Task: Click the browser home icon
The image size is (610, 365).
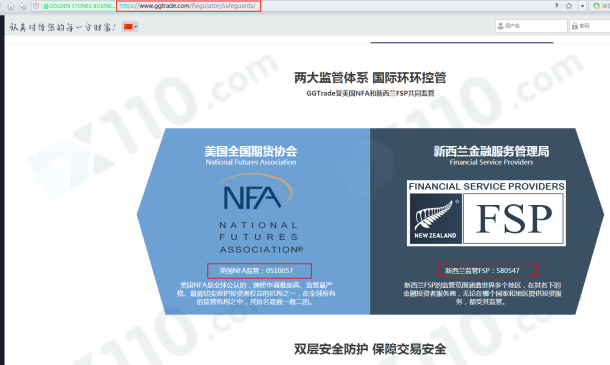Action: coord(11,6)
